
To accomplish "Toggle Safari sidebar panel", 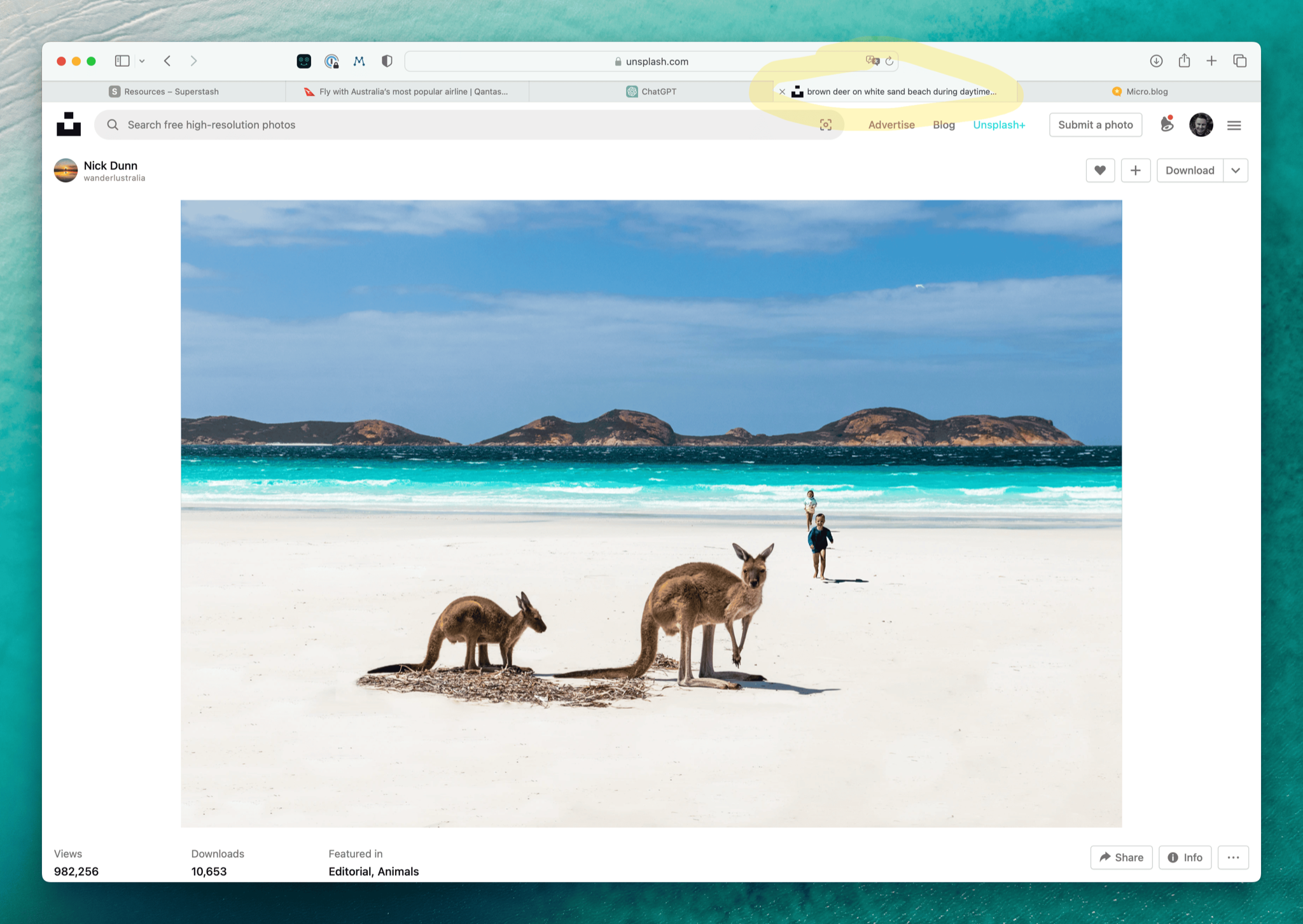I will (x=122, y=61).
